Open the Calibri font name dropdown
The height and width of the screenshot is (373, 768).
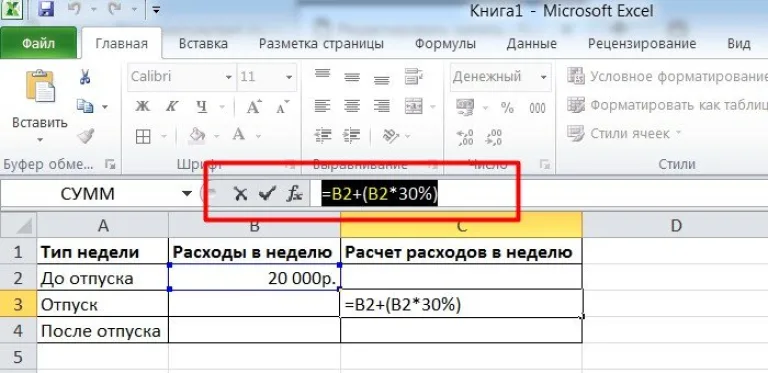coord(229,77)
